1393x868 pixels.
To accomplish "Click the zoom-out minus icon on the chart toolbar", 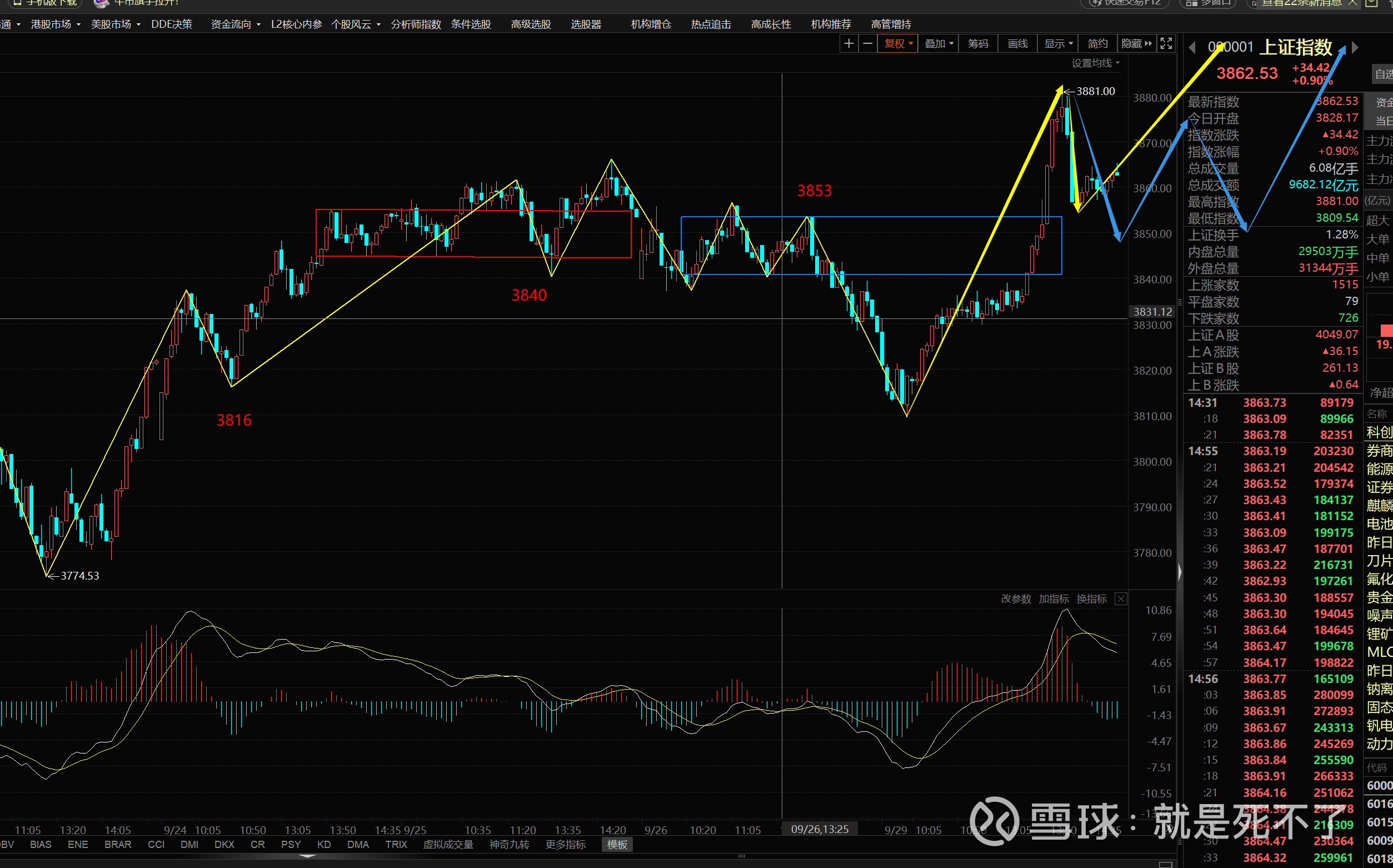I will click(868, 44).
